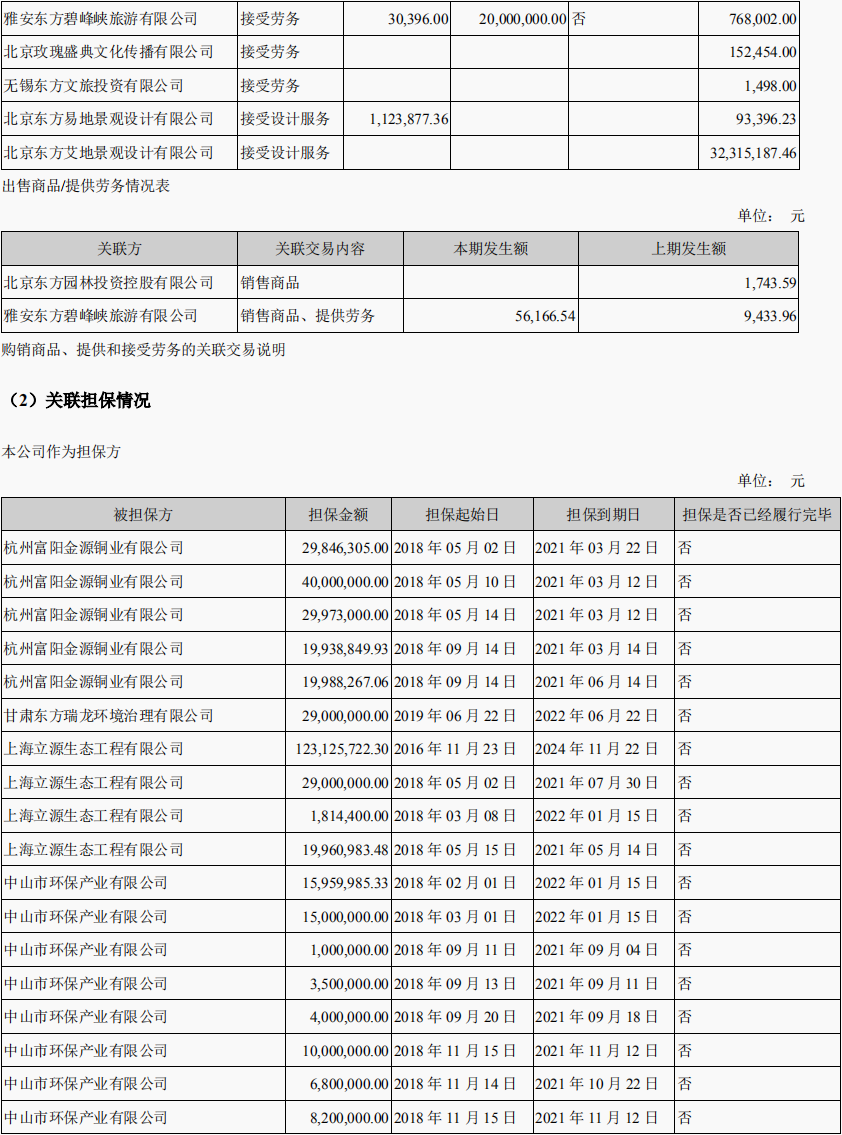Click the guarantee amount 3,500,000.00
This screenshot has width=842, height=1135.
point(349,984)
